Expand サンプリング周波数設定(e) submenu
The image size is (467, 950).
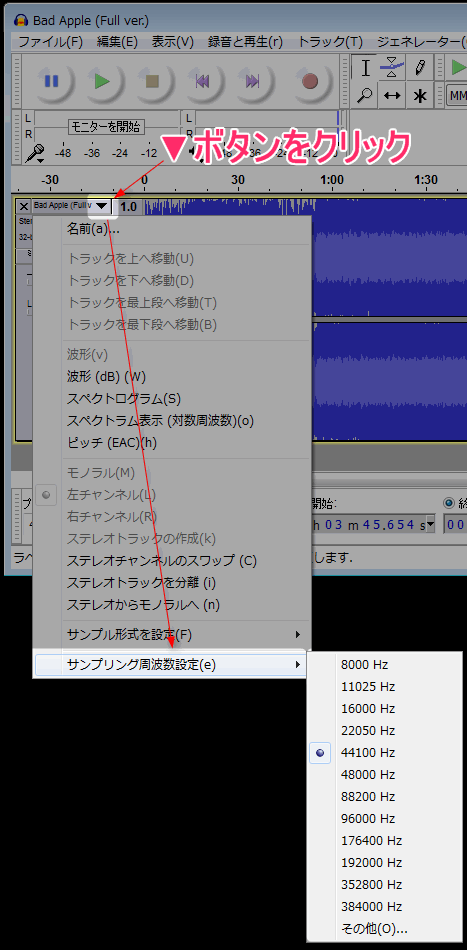click(x=171, y=665)
